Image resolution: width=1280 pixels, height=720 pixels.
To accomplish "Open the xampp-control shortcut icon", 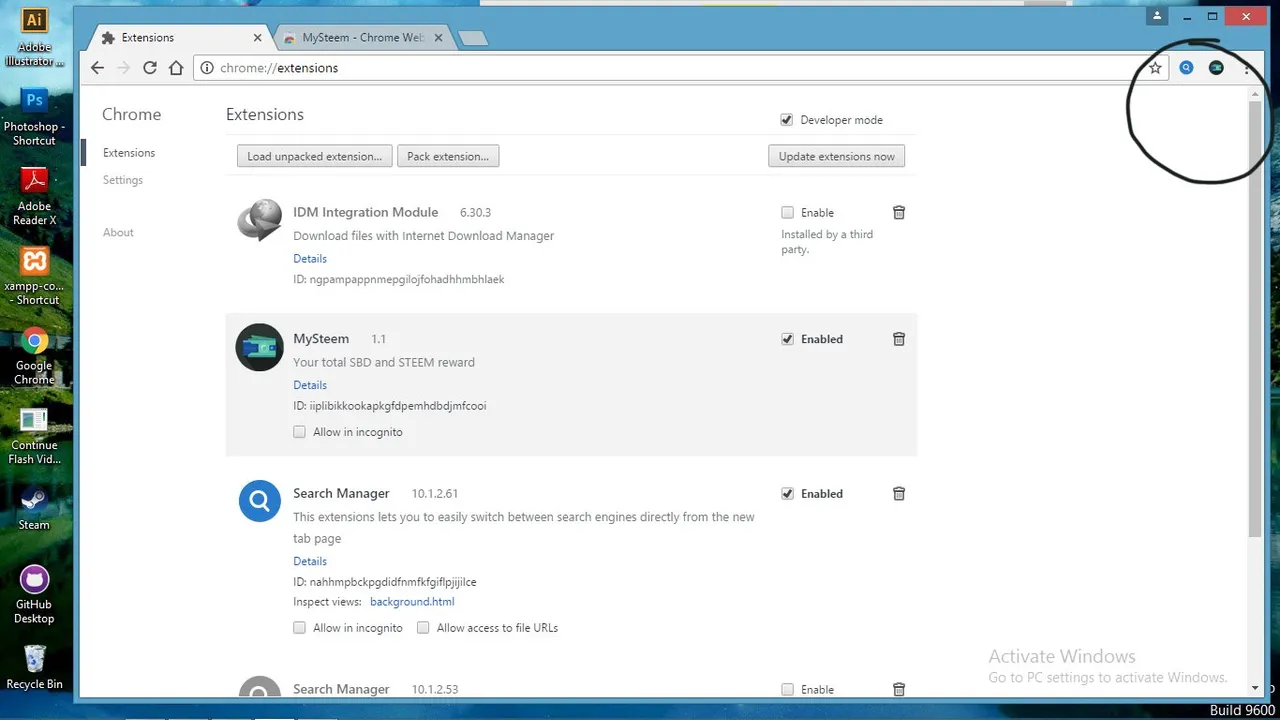I will 34,276.
